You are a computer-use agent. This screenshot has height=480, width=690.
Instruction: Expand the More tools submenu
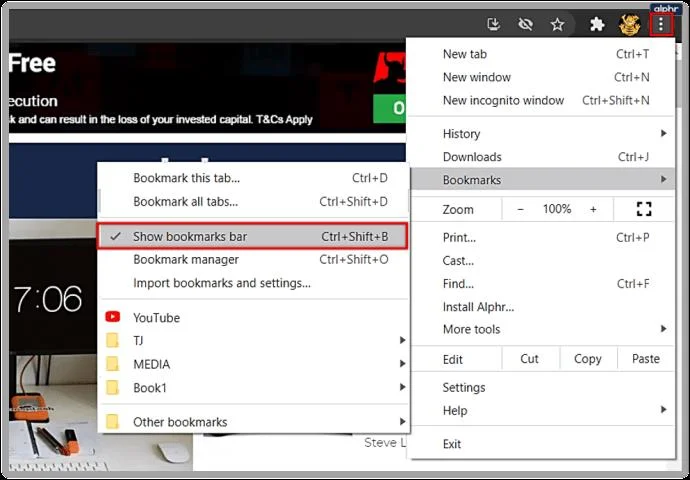tap(542, 329)
